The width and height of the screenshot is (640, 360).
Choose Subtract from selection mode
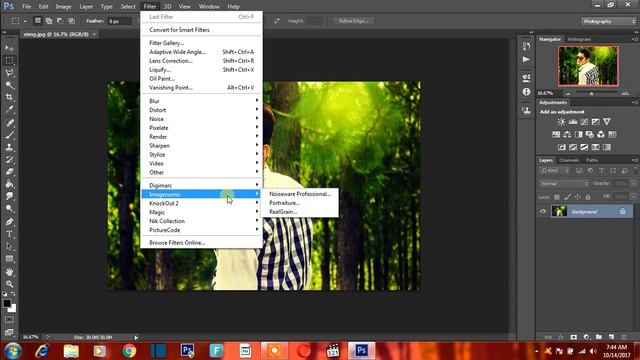click(x=60, y=21)
